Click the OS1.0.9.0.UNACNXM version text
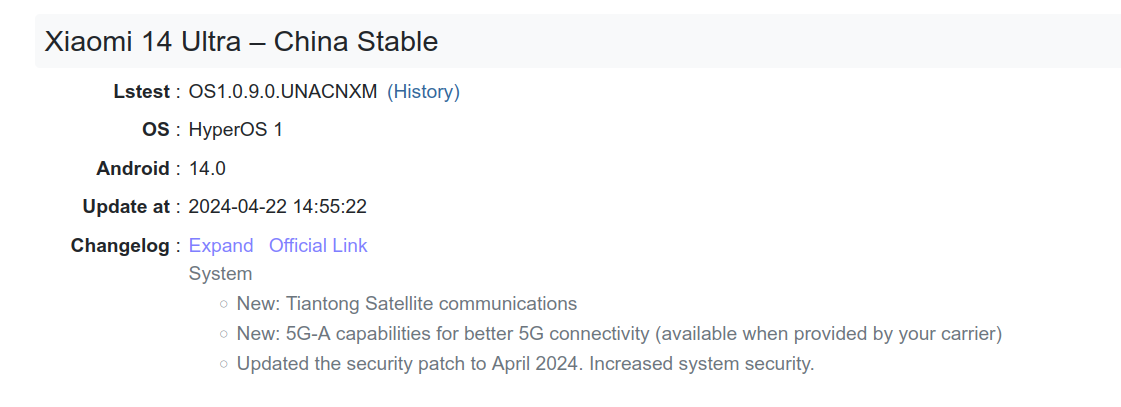The height and width of the screenshot is (407, 1121). (x=283, y=92)
